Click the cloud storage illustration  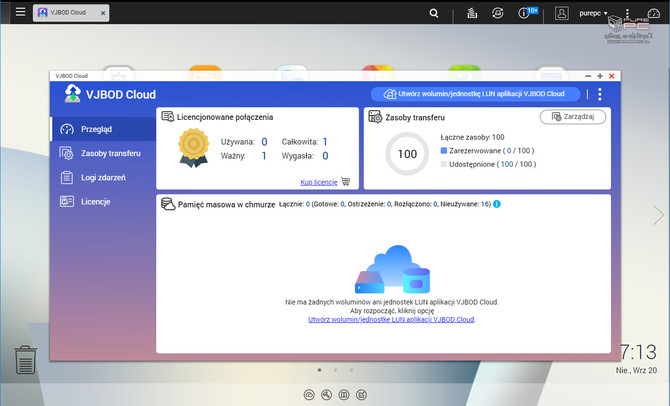point(392,269)
